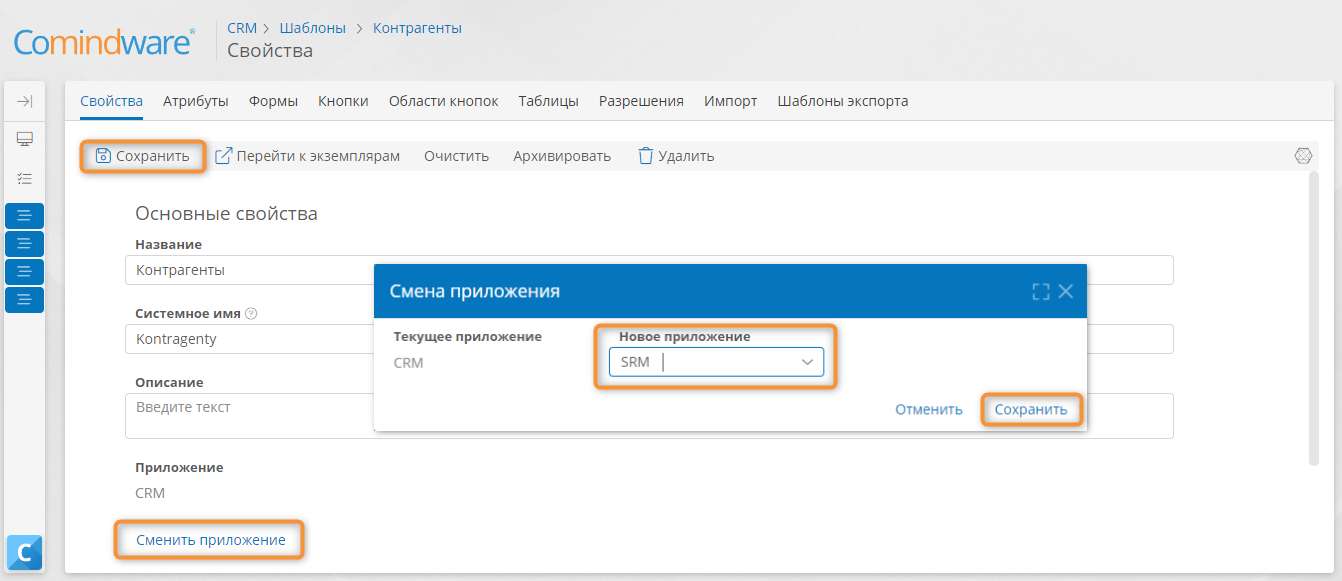
Task: Click the blue C logo in sidebar
Action: coord(25,552)
